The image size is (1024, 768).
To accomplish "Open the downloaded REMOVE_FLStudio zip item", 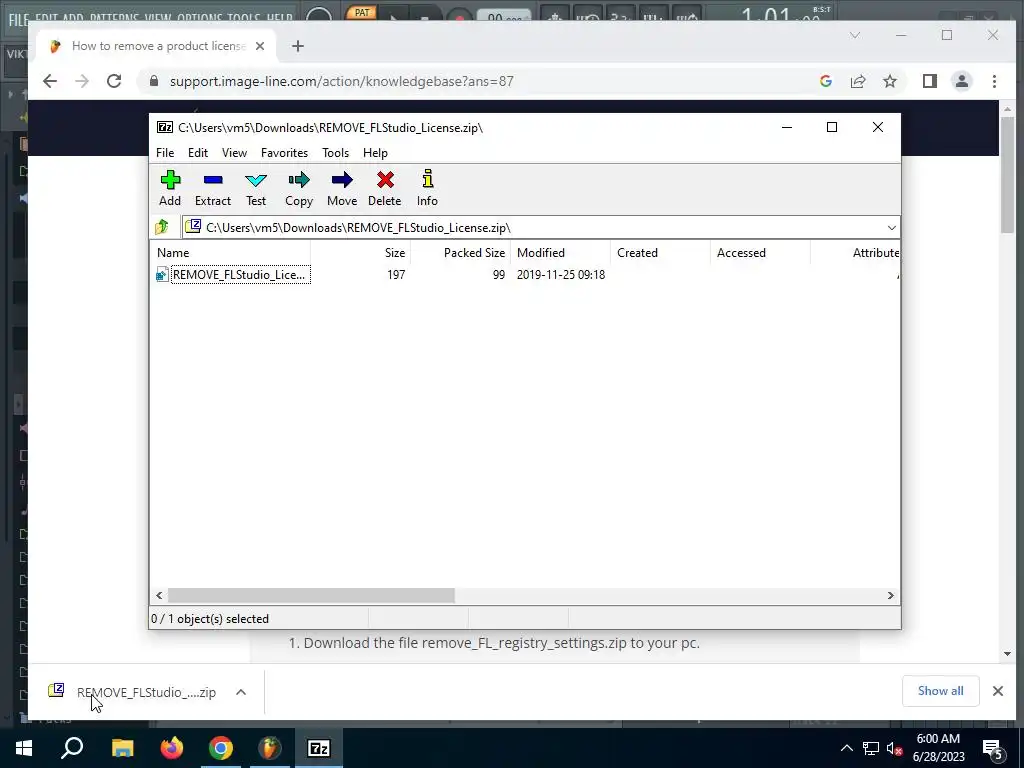I will pos(132,692).
